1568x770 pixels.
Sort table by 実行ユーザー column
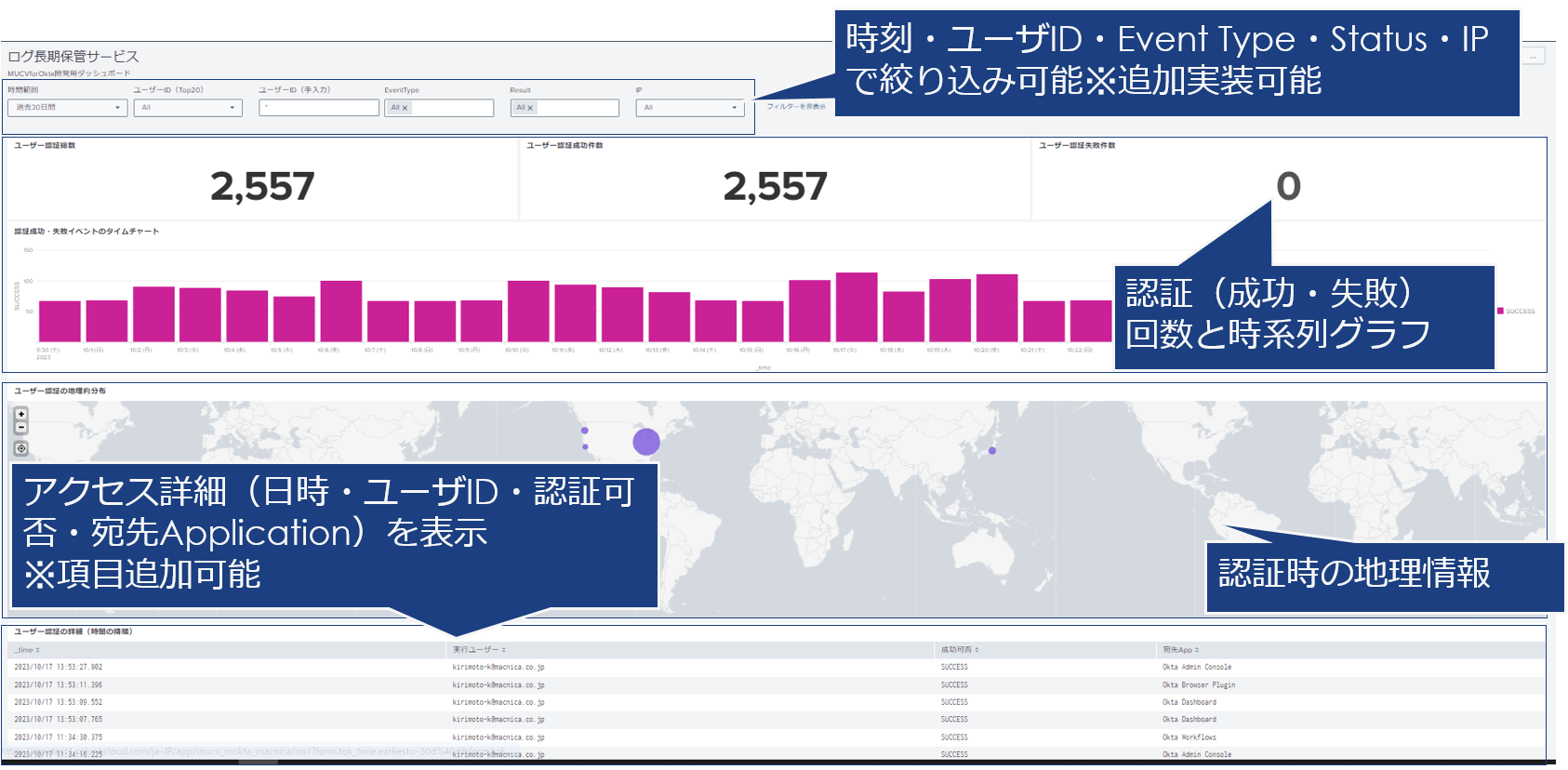(x=479, y=650)
